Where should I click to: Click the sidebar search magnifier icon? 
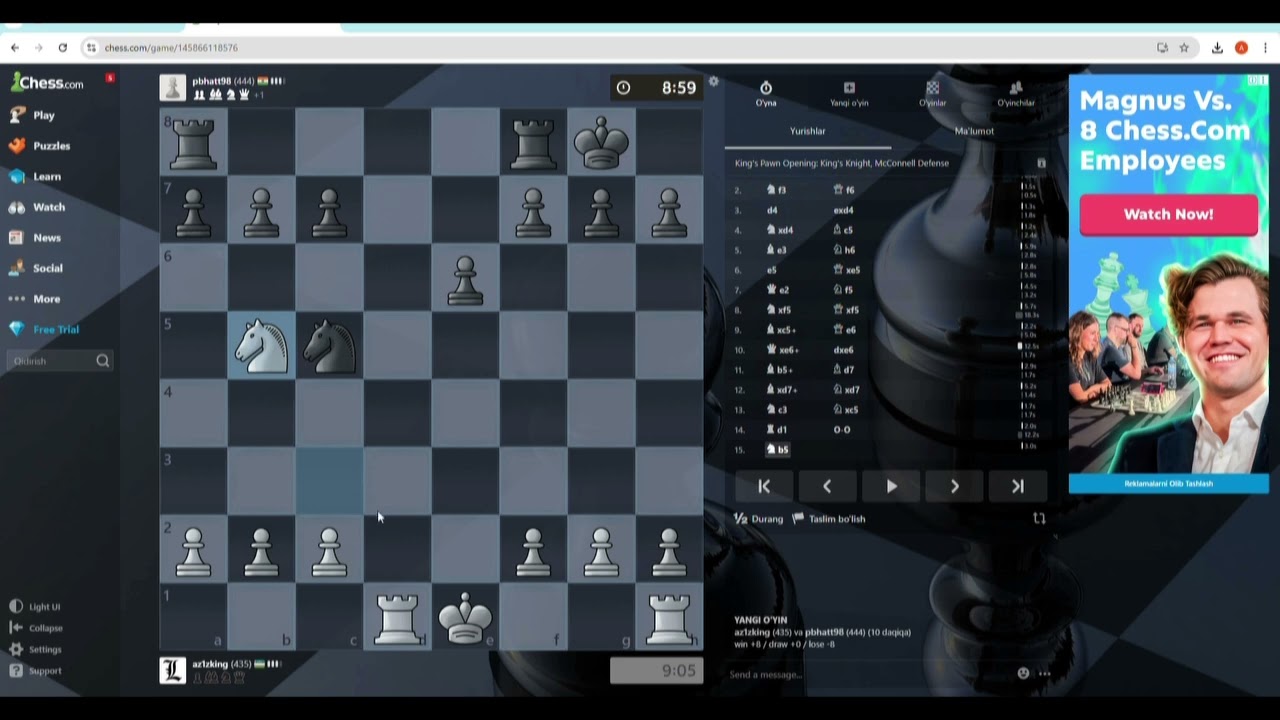click(x=102, y=361)
